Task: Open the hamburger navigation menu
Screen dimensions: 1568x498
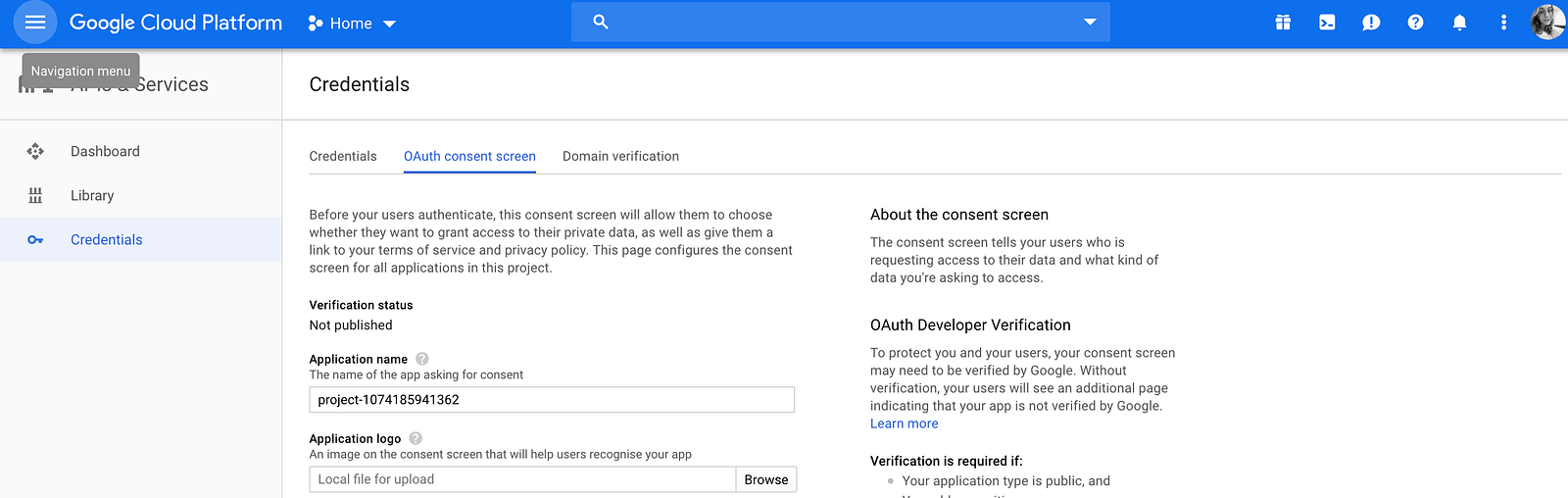Action: tap(35, 23)
